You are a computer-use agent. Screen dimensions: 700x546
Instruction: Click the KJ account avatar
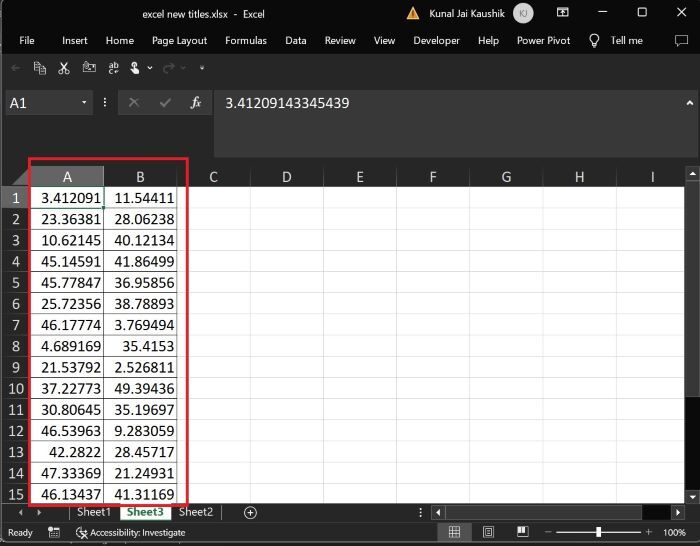tap(523, 13)
